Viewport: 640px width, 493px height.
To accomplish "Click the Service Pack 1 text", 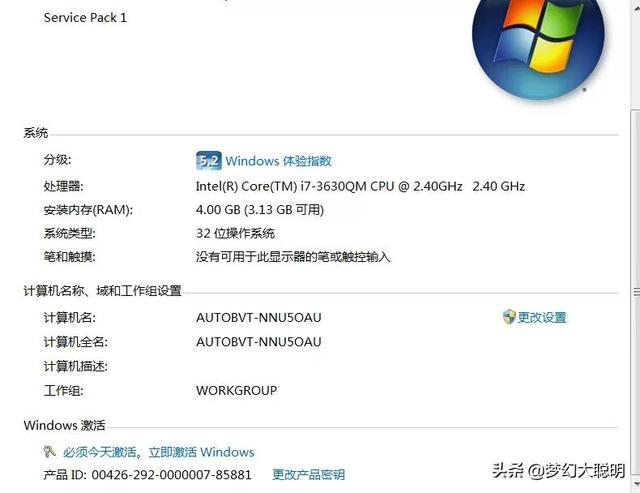I will [85, 18].
